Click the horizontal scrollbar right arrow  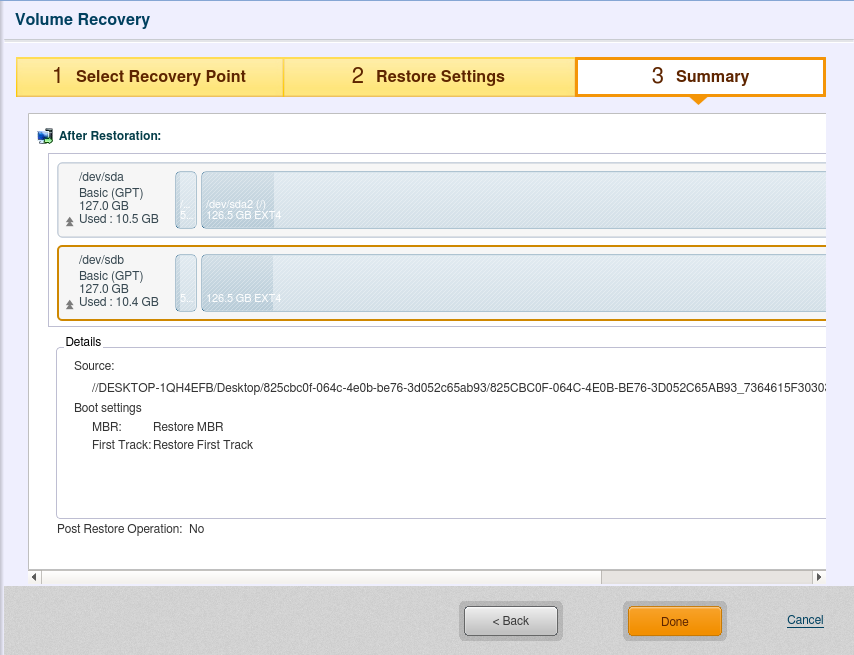pyautogui.click(x=819, y=577)
